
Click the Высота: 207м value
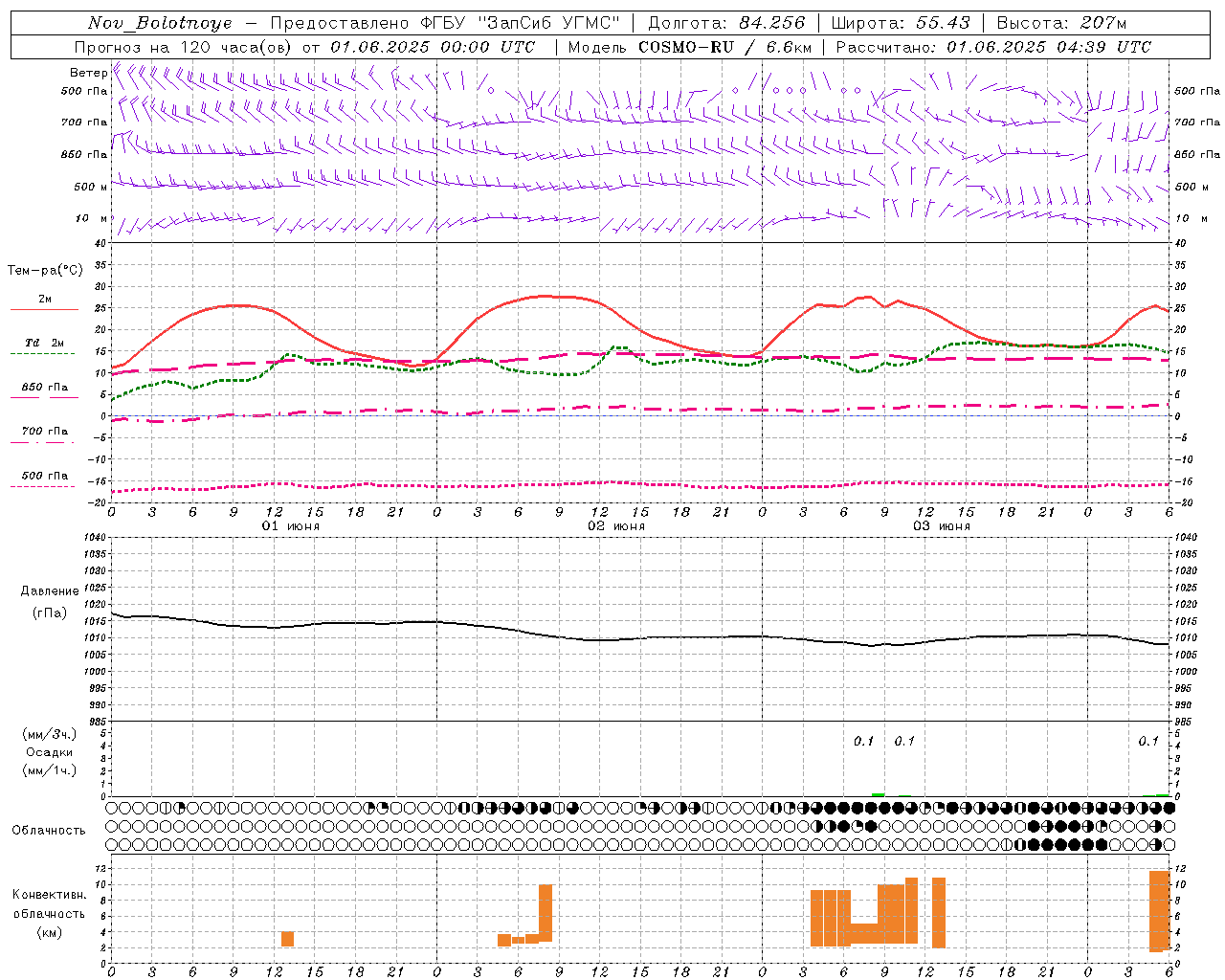coord(1061,23)
